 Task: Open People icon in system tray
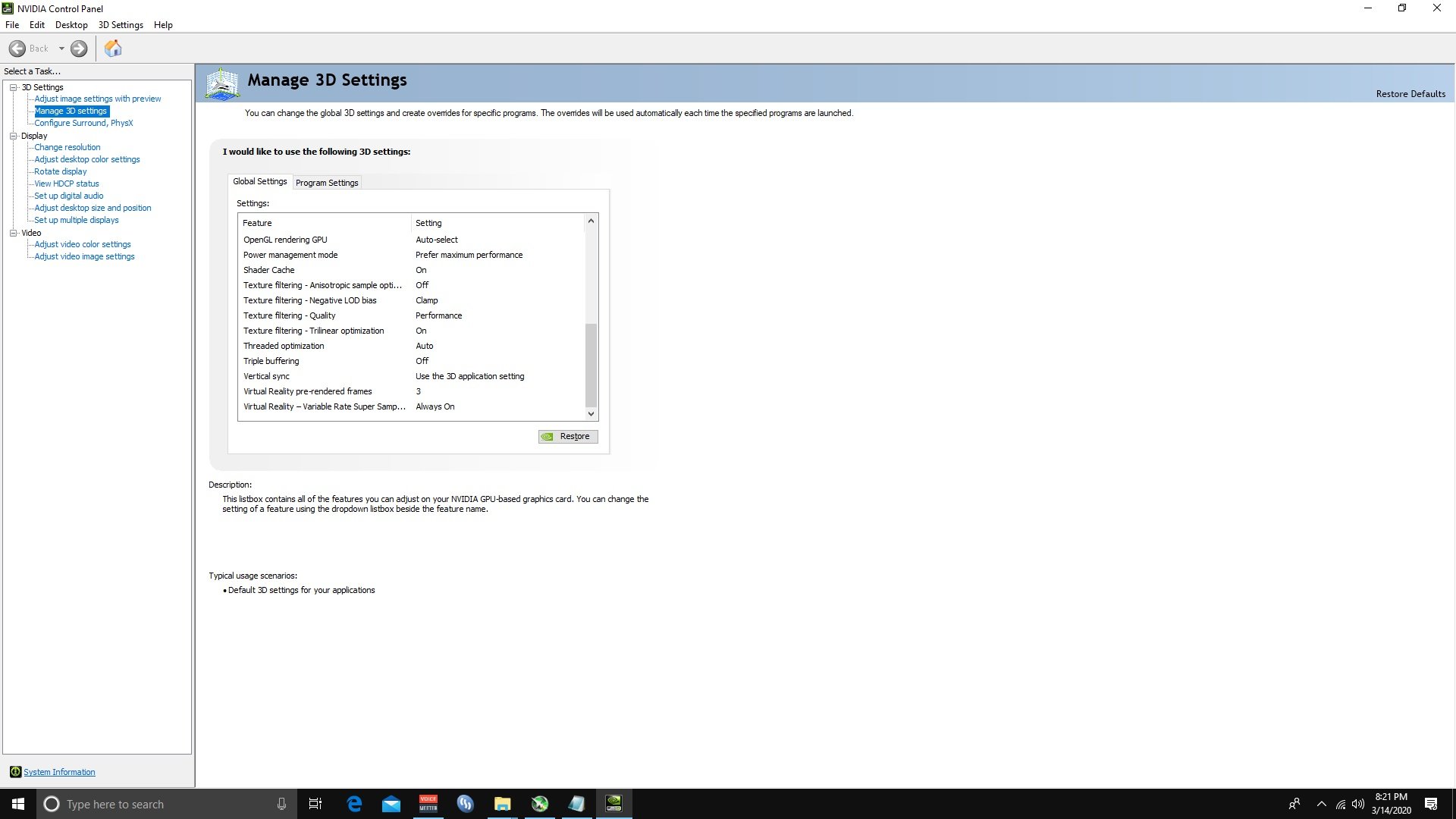tap(1294, 804)
